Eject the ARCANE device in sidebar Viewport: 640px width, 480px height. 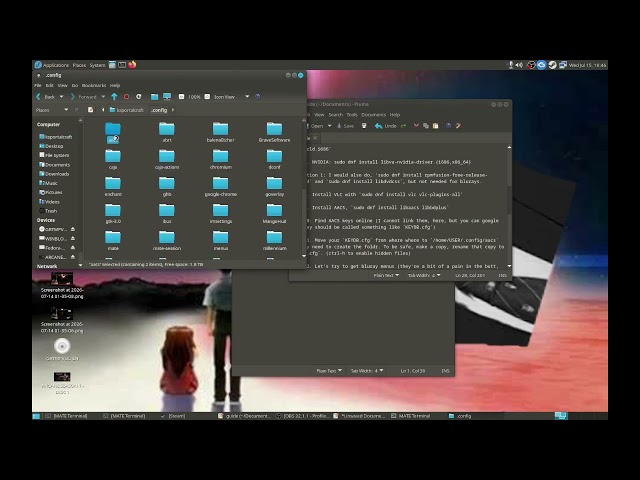click(73, 257)
